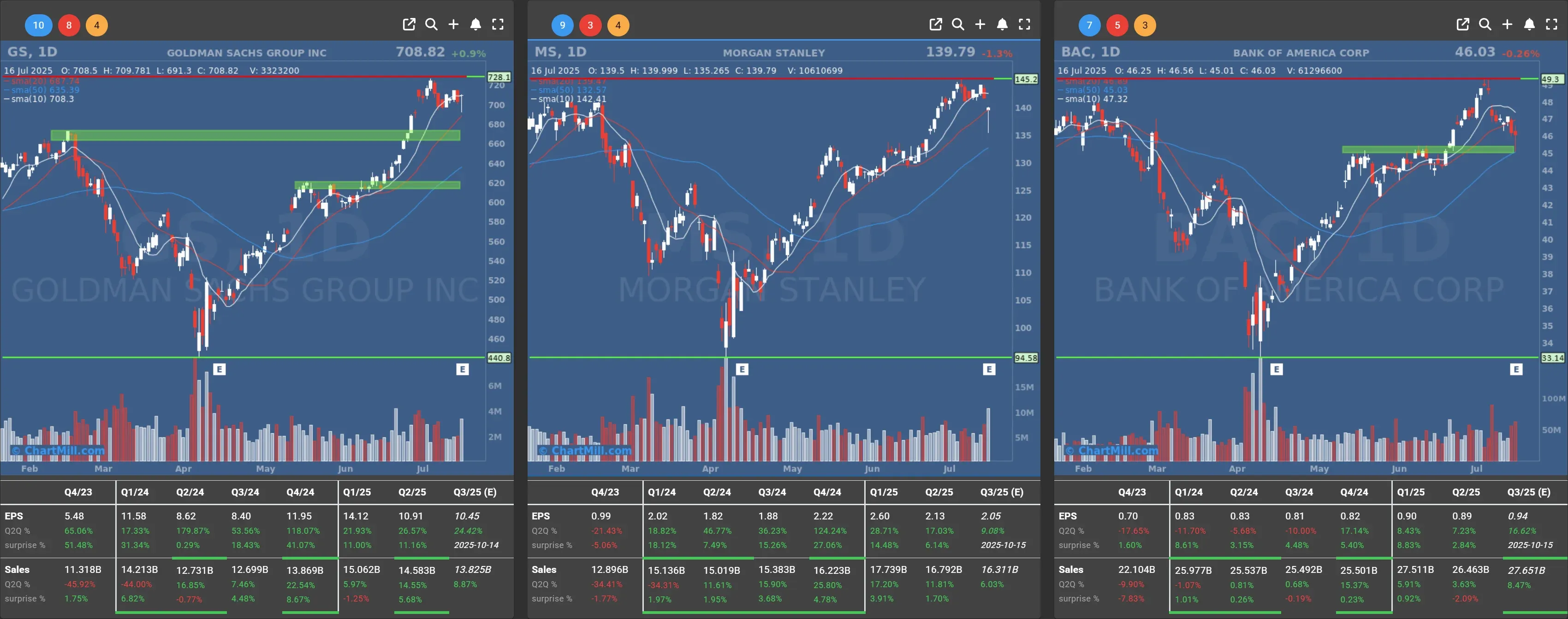Click July earnings E marker on MS chart
Image resolution: width=1568 pixels, height=619 pixels.
[x=989, y=369]
